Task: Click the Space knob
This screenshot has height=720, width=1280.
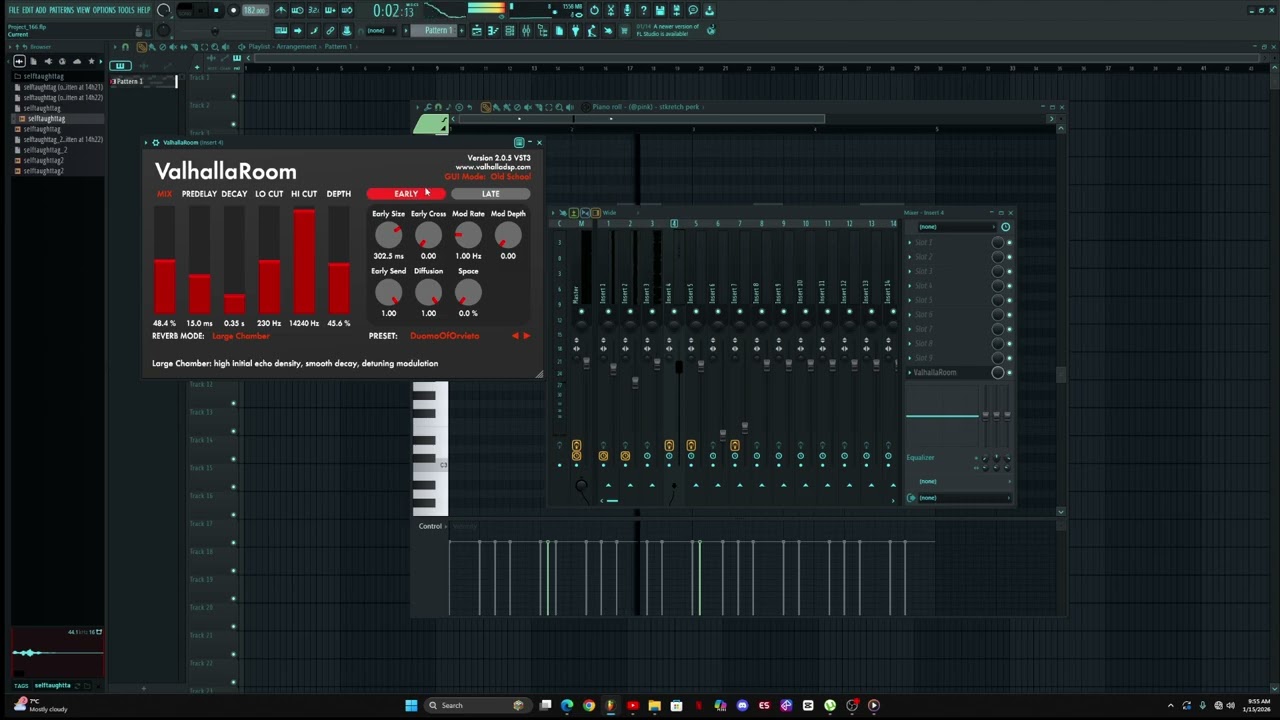Action: pos(468,293)
